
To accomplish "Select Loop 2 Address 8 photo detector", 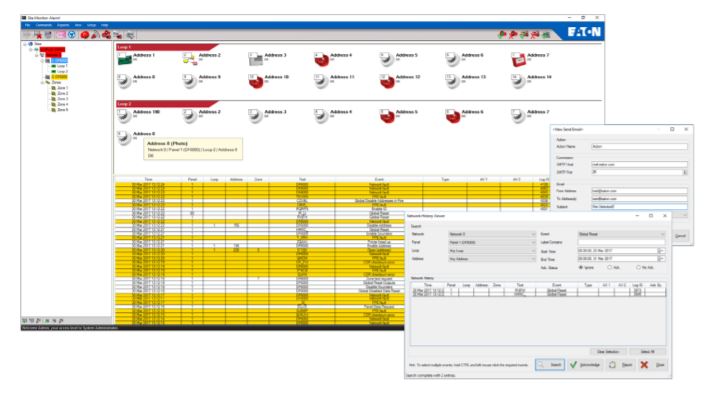I will [124, 137].
